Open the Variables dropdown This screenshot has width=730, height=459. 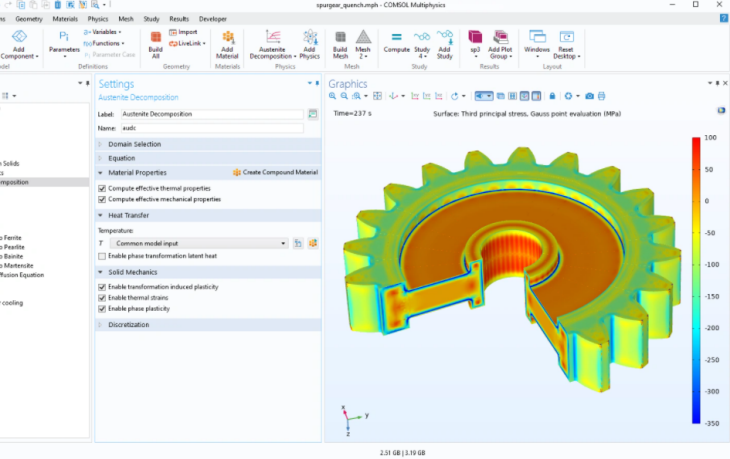pos(102,32)
